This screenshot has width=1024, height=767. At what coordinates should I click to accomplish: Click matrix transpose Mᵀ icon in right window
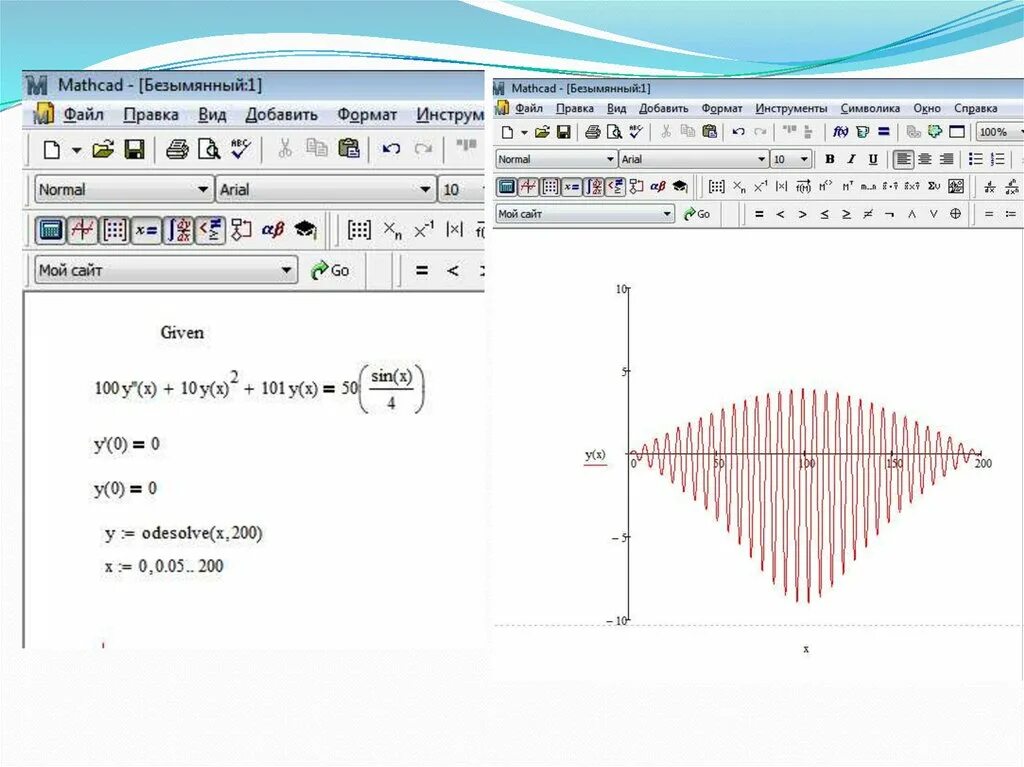click(848, 187)
